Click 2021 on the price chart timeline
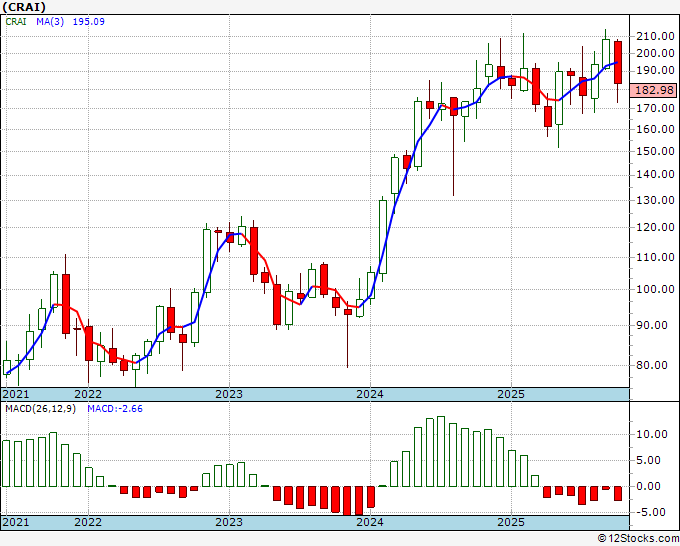 pos(16,394)
